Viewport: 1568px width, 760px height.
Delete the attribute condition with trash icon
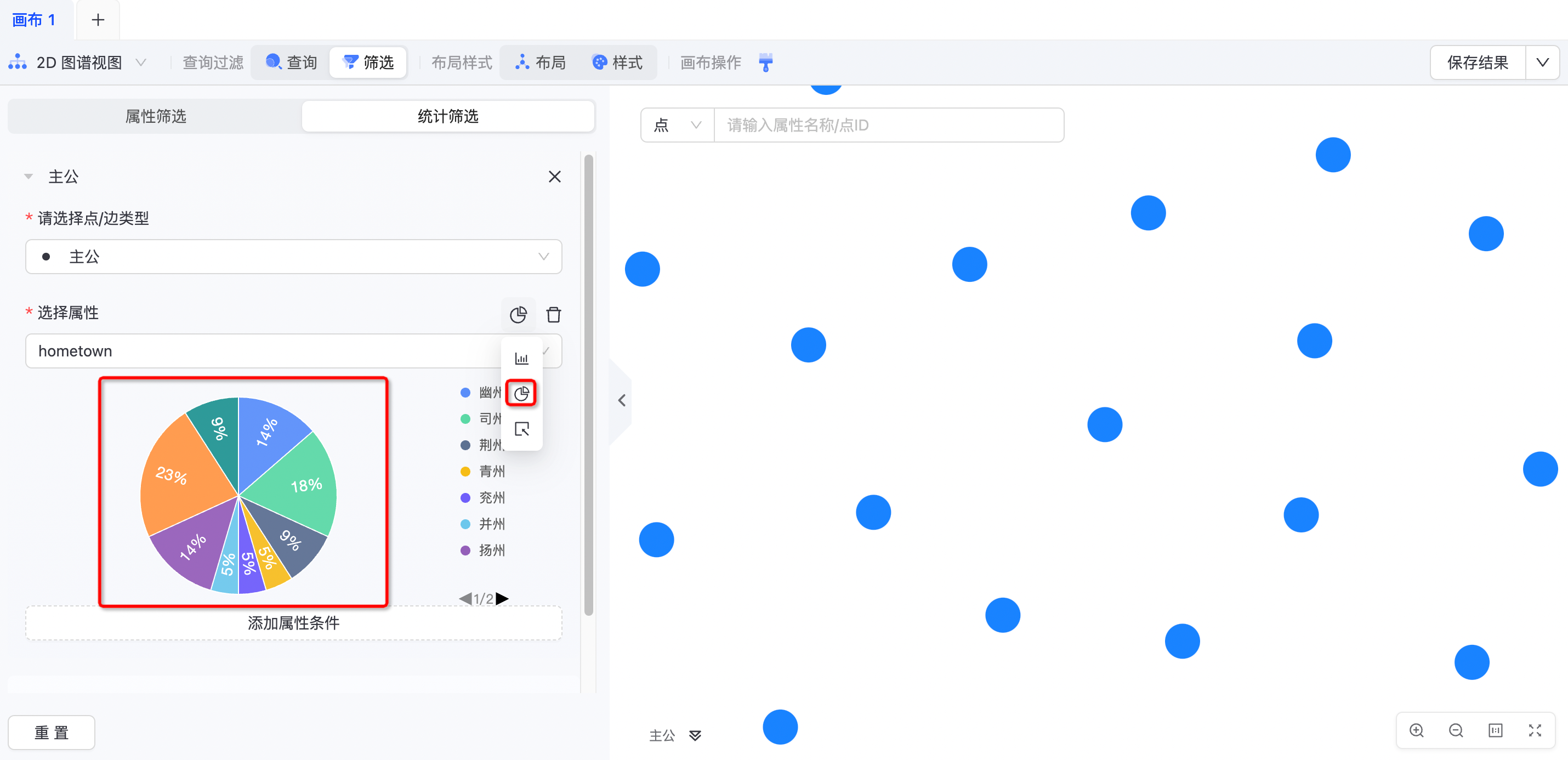point(553,314)
